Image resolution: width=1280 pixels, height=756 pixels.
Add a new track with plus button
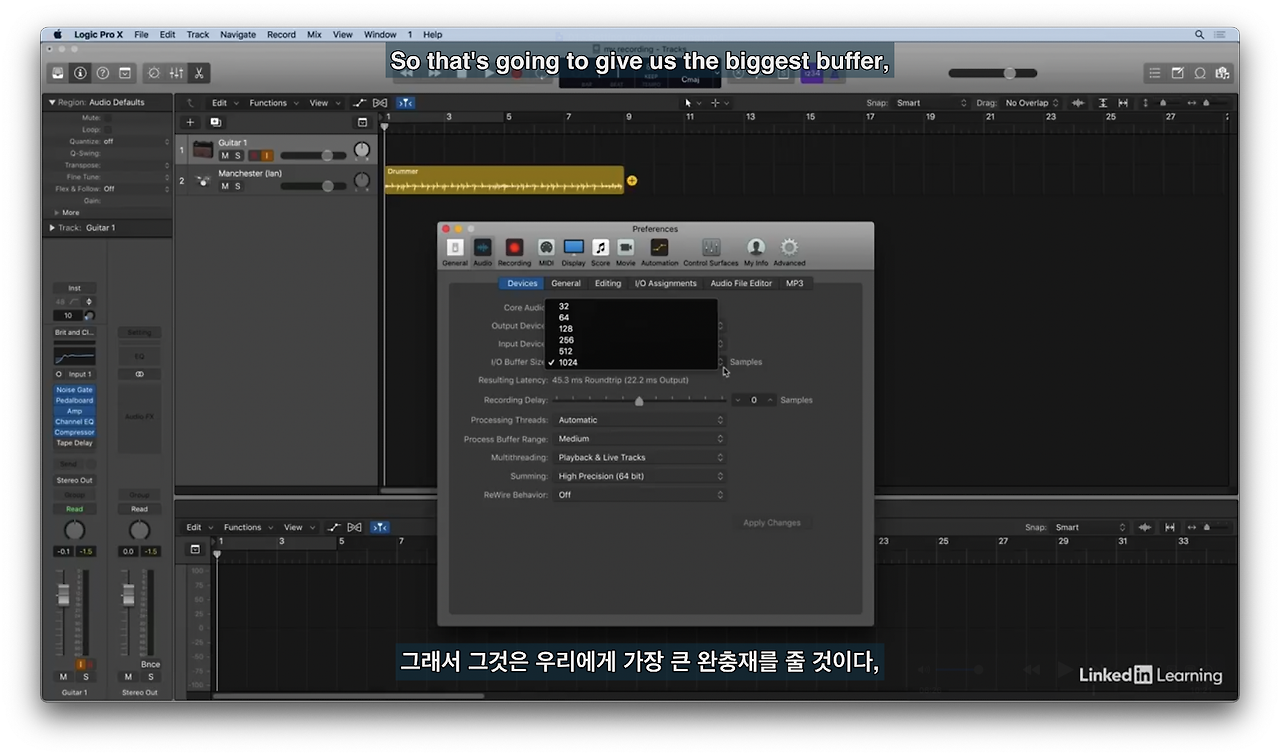[190, 122]
